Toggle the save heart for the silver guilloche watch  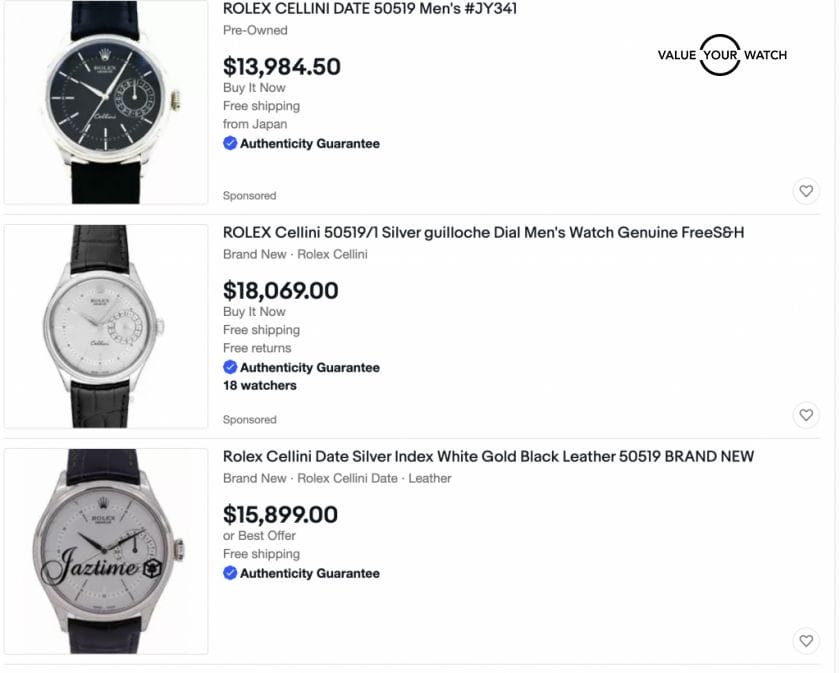tap(806, 412)
